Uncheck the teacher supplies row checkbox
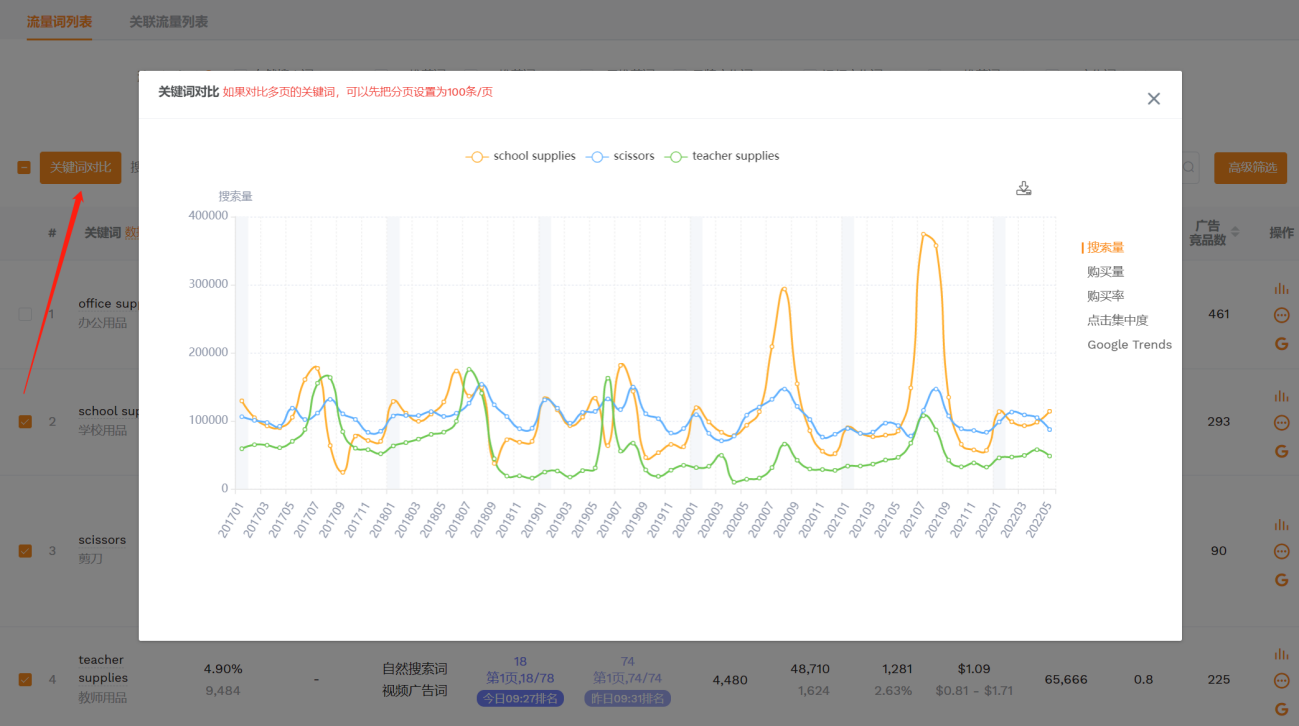Image resolution: width=1299 pixels, height=726 pixels. pos(25,680)
